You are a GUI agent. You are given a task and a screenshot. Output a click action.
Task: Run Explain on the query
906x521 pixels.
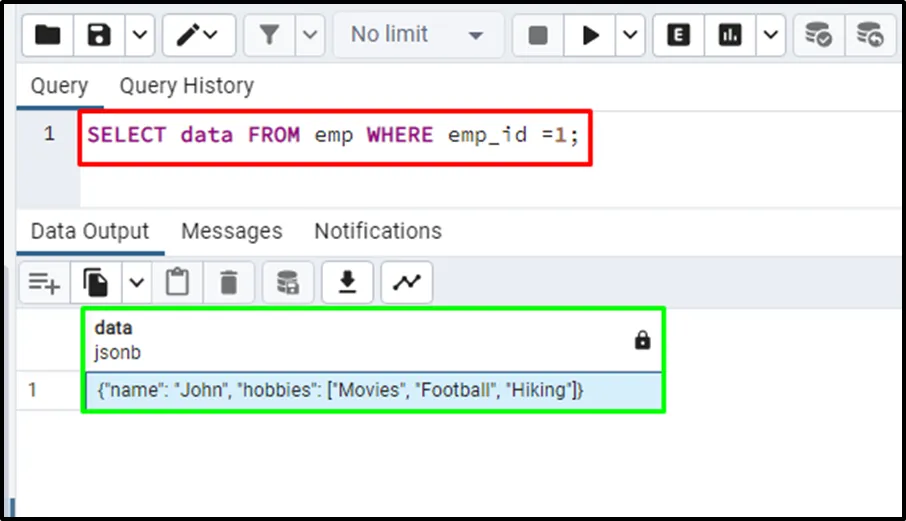tap(679, 35)
